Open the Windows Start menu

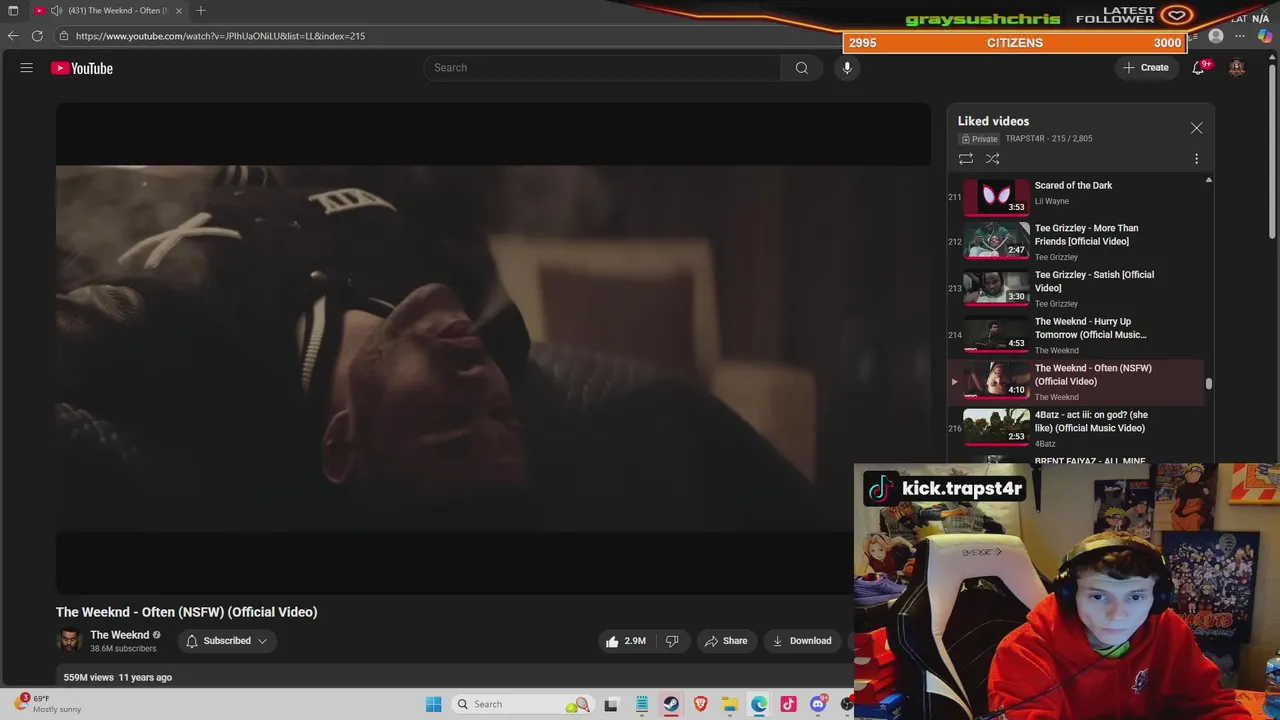(x=433, y=704)
